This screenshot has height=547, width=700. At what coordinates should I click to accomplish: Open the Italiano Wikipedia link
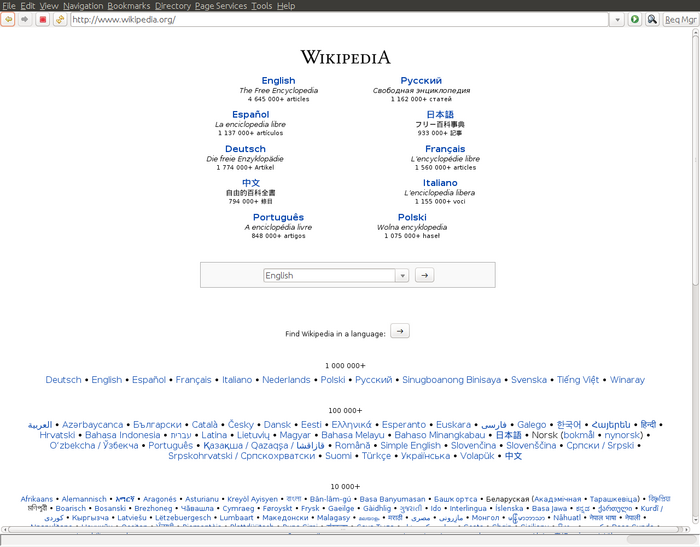(x=440, y=183)
